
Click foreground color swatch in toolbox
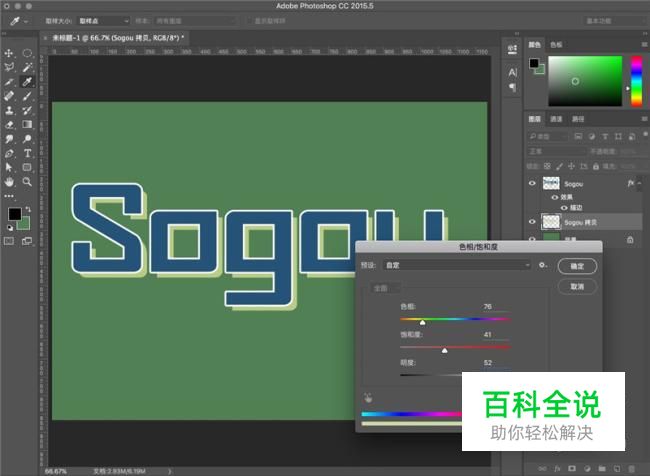click(15, 214)
